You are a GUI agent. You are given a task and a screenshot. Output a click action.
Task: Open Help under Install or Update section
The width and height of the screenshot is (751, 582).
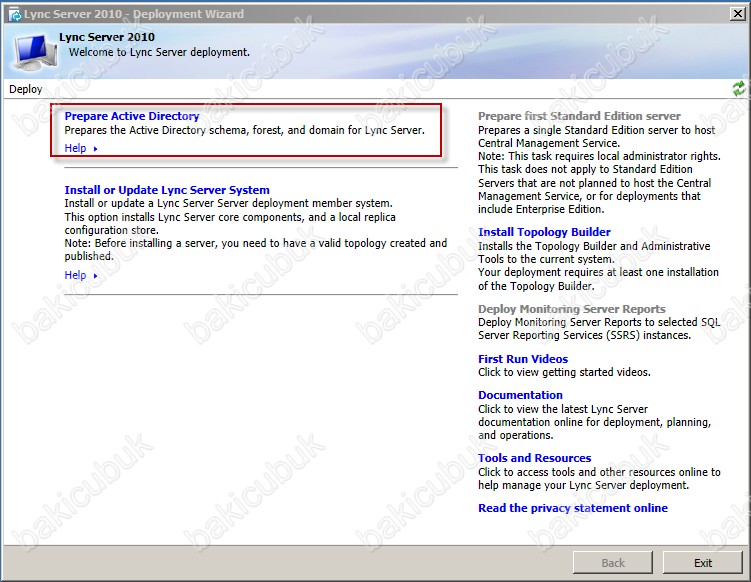pos(75,275)
